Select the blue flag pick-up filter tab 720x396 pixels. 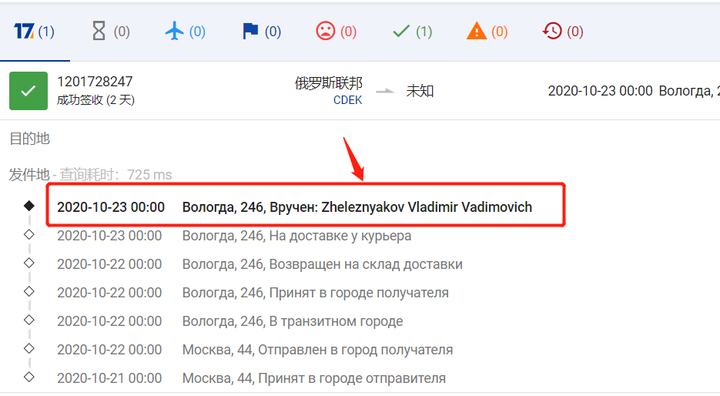point(261,31)
